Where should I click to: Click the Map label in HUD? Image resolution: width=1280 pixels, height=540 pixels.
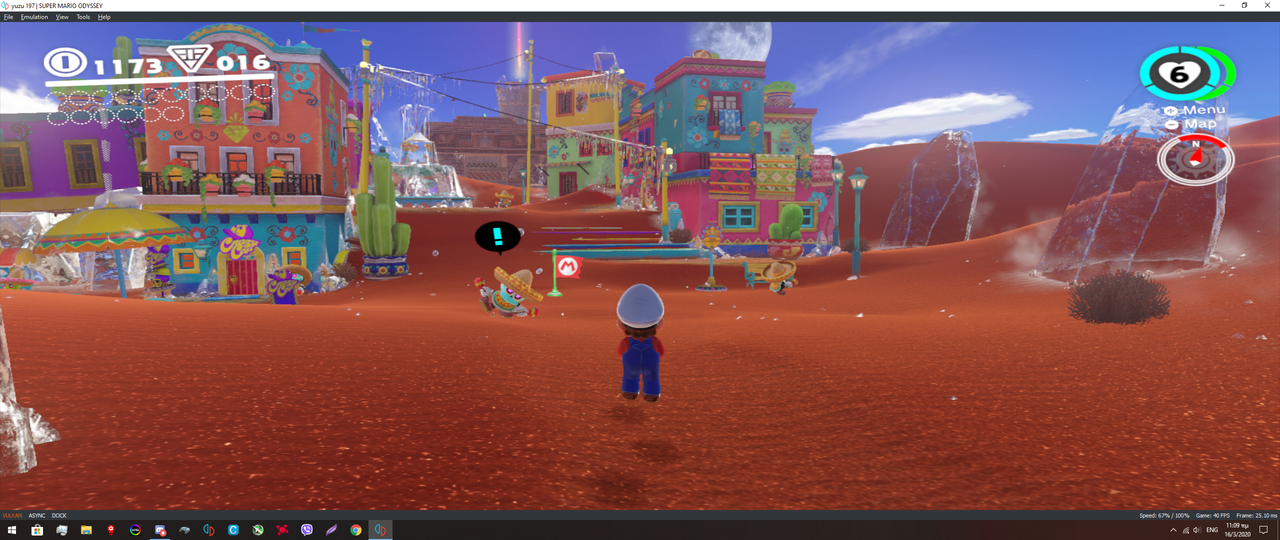(1200, 124)
